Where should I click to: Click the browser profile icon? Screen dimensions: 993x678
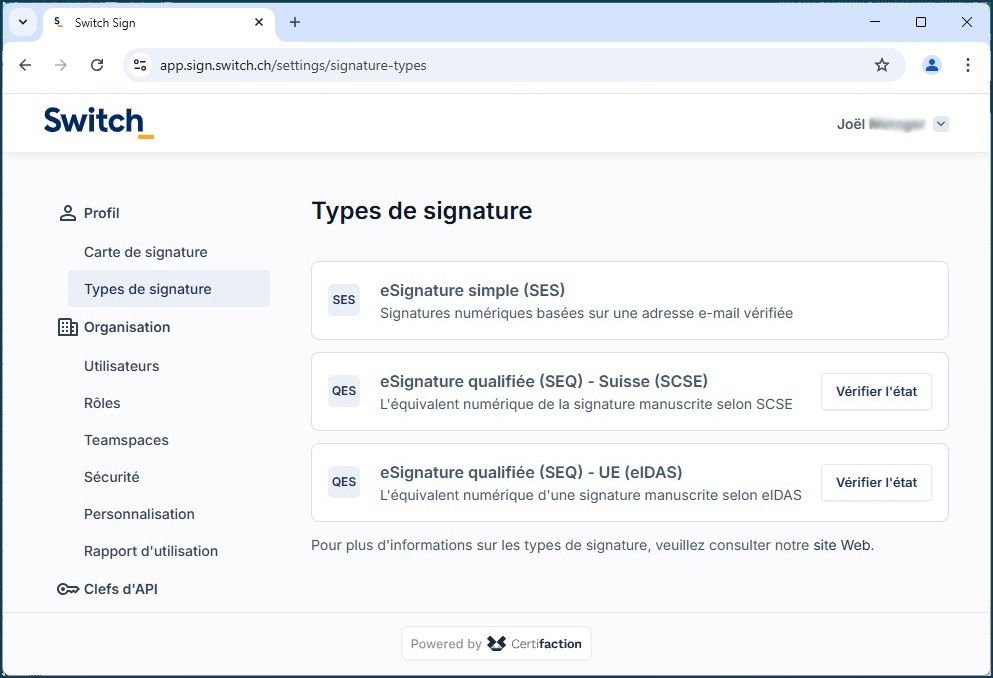[x=931, y=64]
